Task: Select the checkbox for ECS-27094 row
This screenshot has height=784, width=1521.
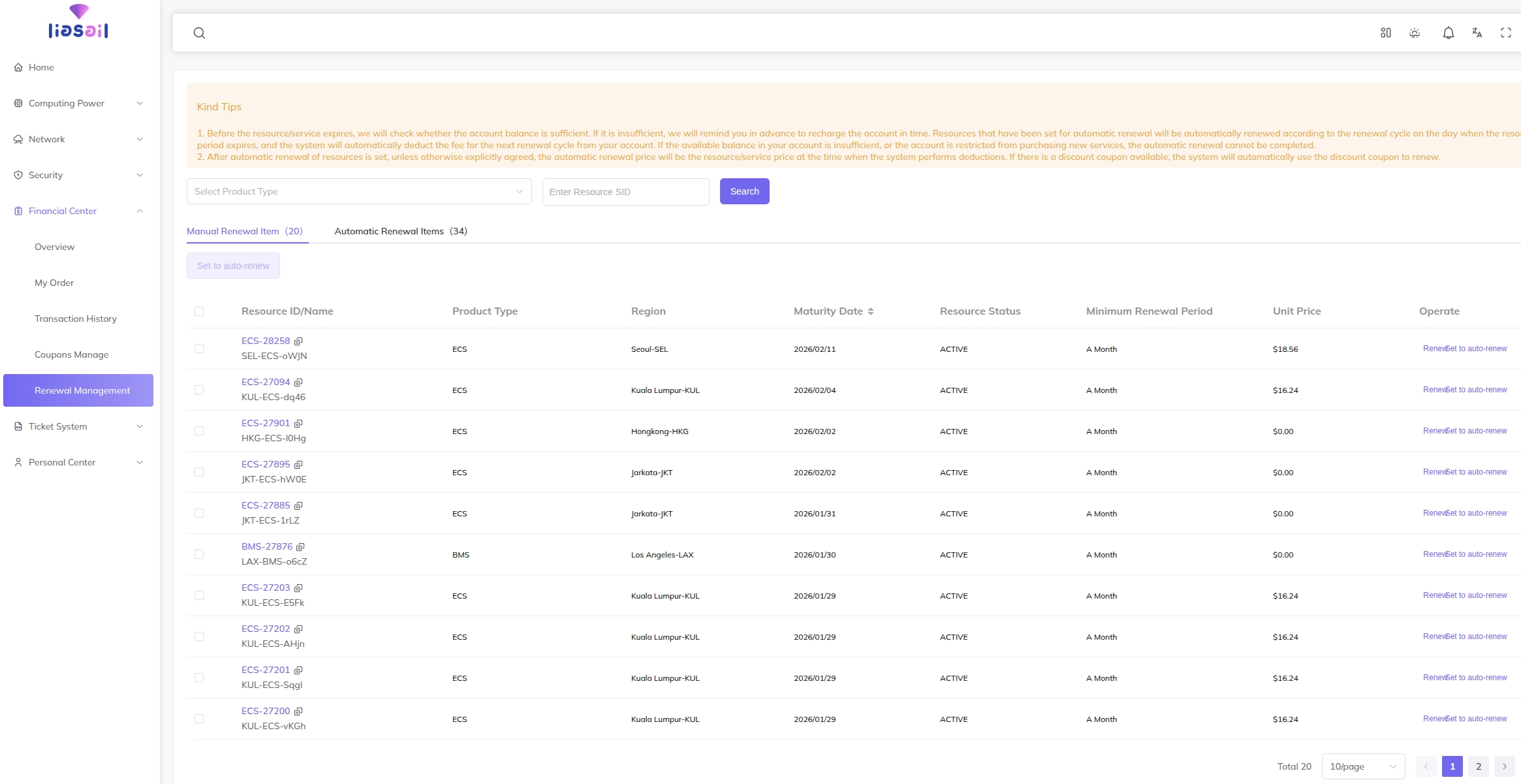Action: [199, 390]
